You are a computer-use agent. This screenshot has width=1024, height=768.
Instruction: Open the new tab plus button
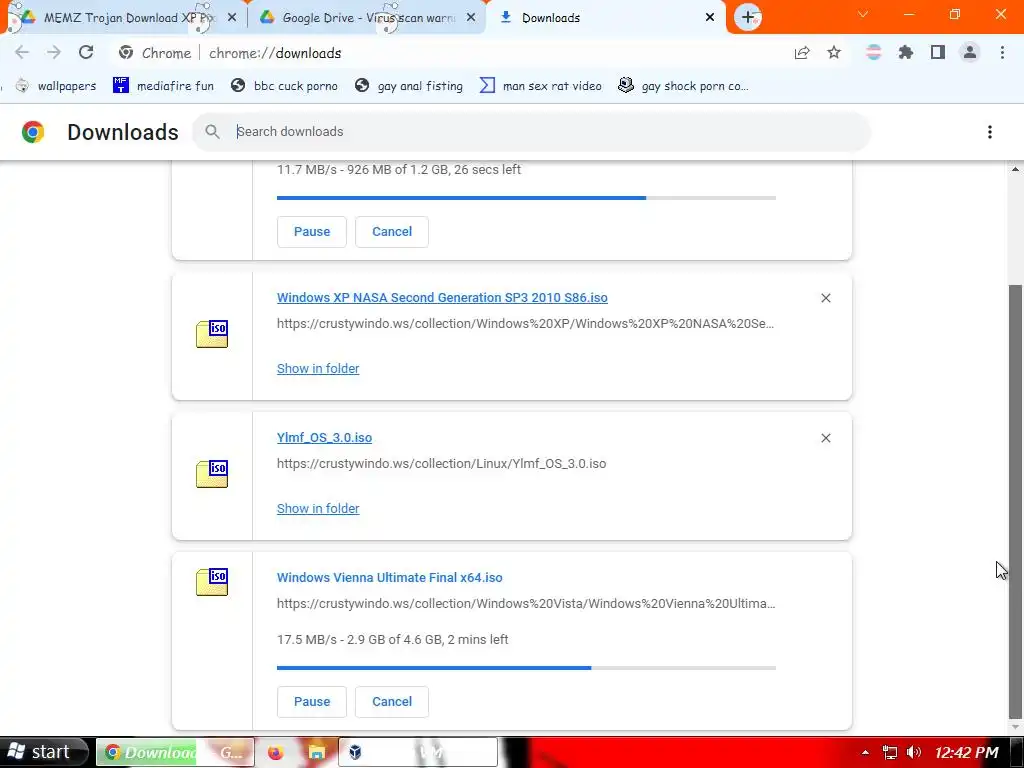748,18
